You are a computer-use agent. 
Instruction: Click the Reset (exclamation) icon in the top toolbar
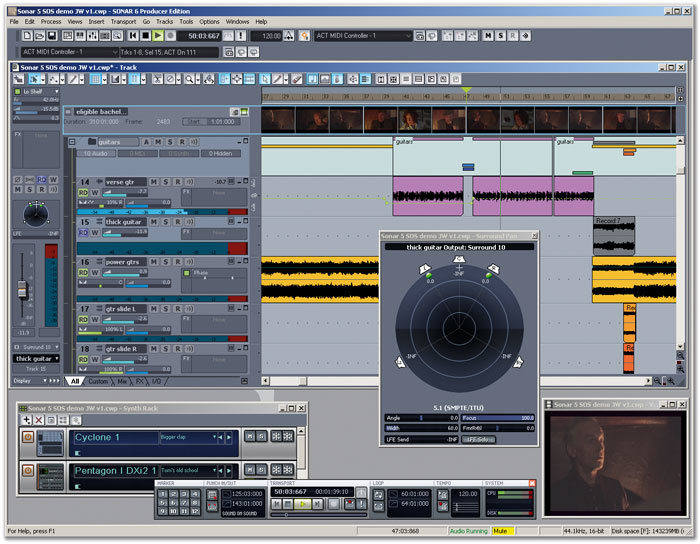pos(241,36)
